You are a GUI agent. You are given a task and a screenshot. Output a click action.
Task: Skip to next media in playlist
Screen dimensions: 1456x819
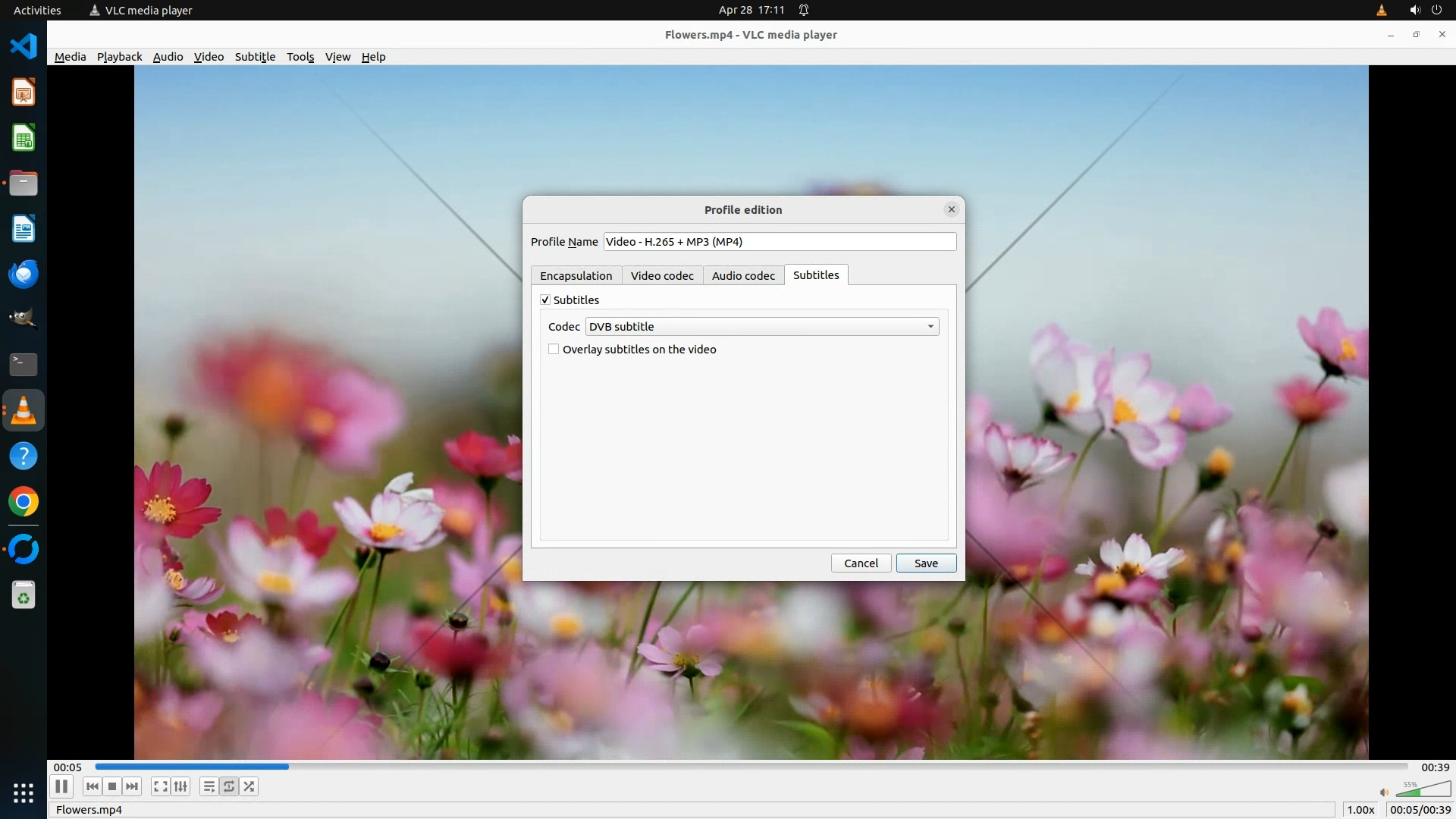(x=132, y=786)
